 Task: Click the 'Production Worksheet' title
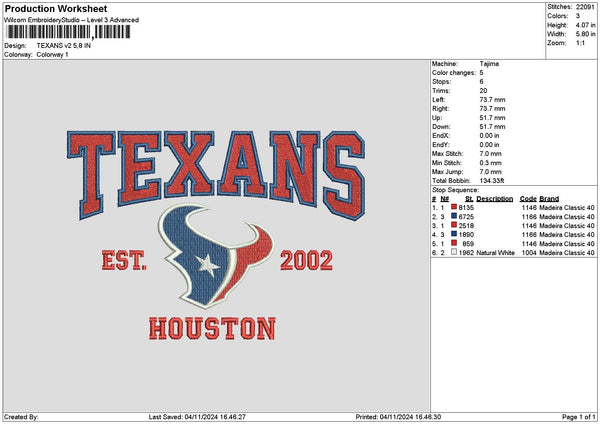pos(56,8)
